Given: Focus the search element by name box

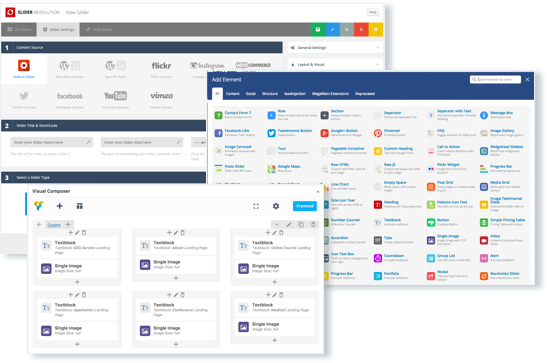Looking at the screenshot, I should [495, 80].
